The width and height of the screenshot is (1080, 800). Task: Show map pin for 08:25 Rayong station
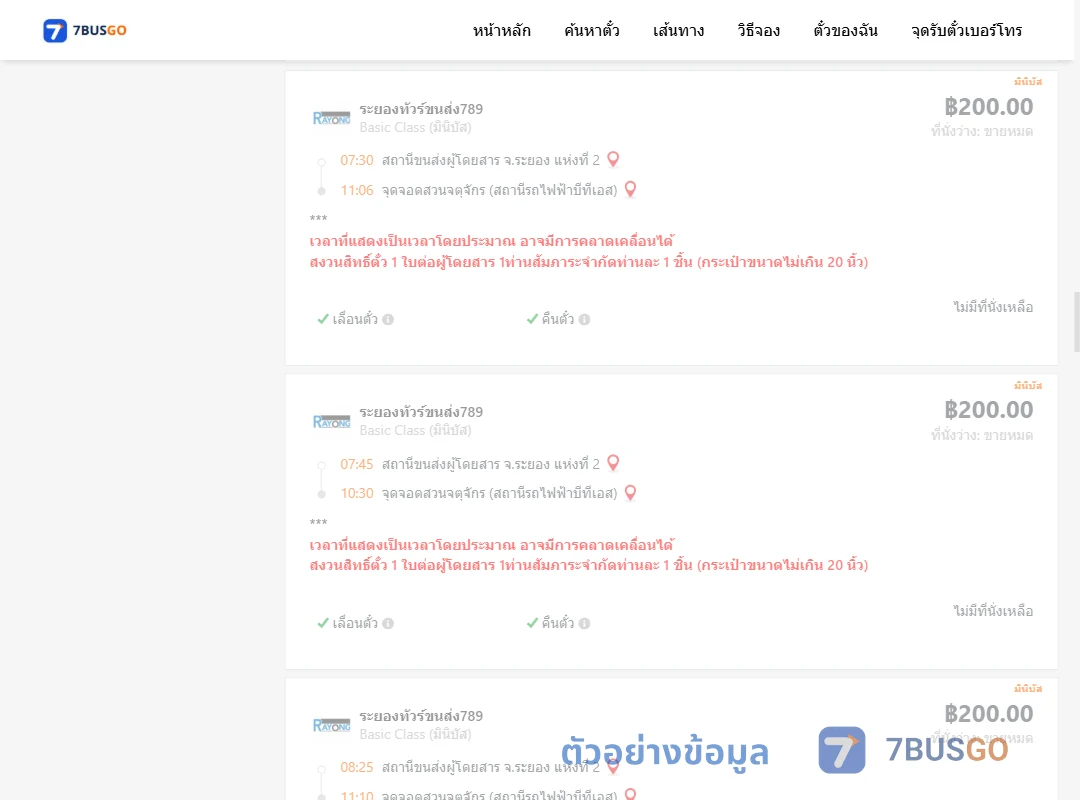tap(613, 766)
